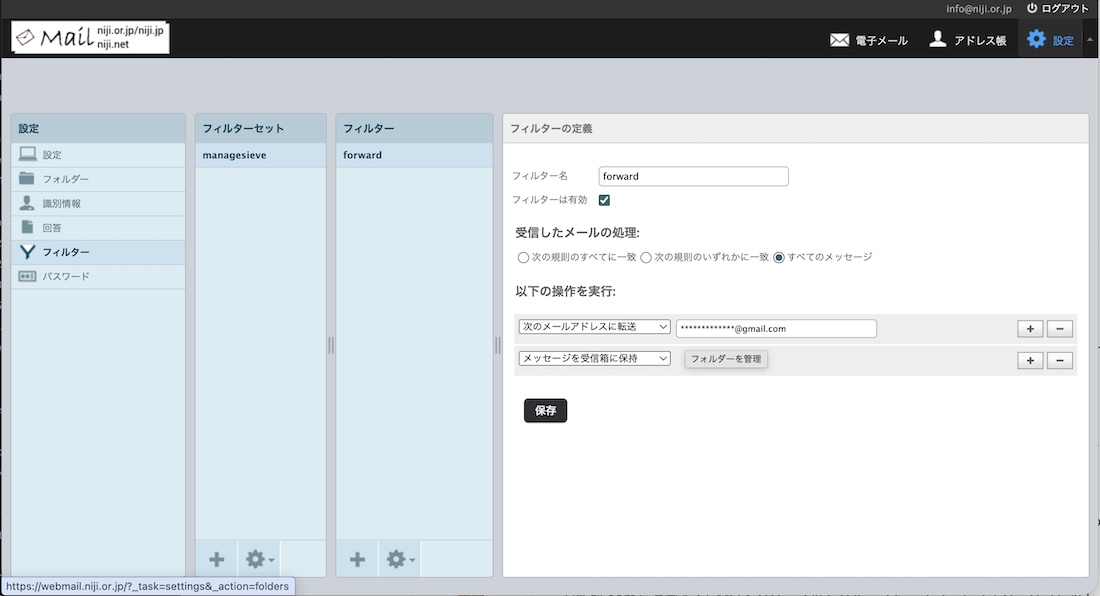Image resolution: width=1100 pixels, height=596 pixels.
Task: Open the filter set gear actions menu
Action: (x=259, y=559)
